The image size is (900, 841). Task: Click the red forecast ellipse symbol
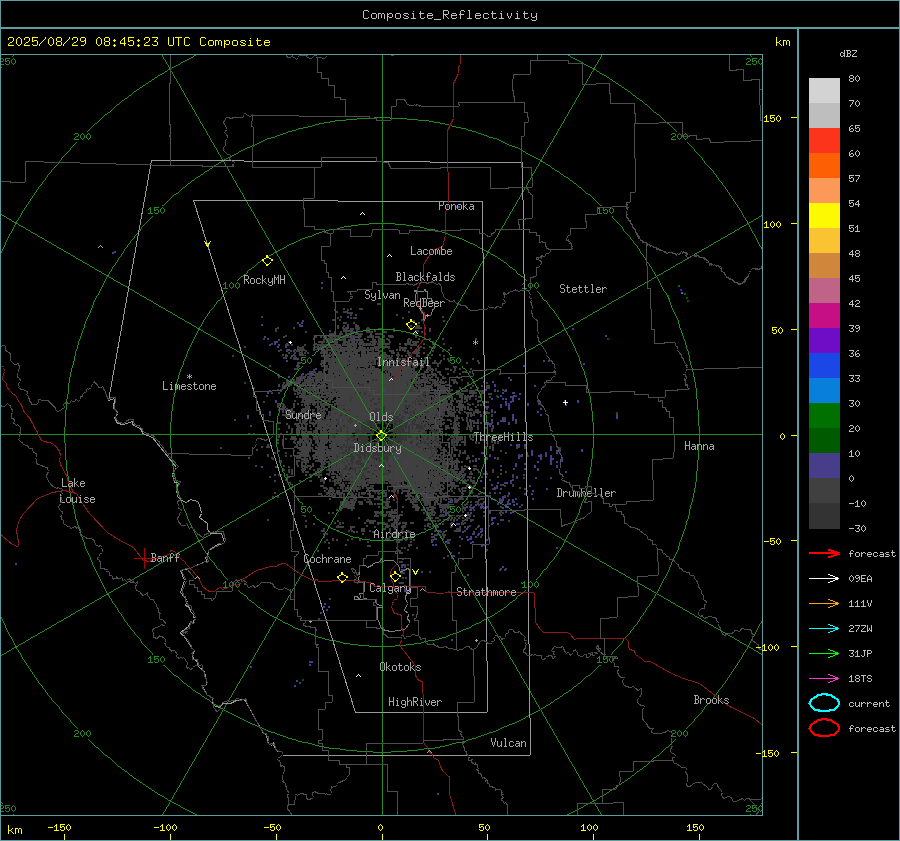(824, 728)
